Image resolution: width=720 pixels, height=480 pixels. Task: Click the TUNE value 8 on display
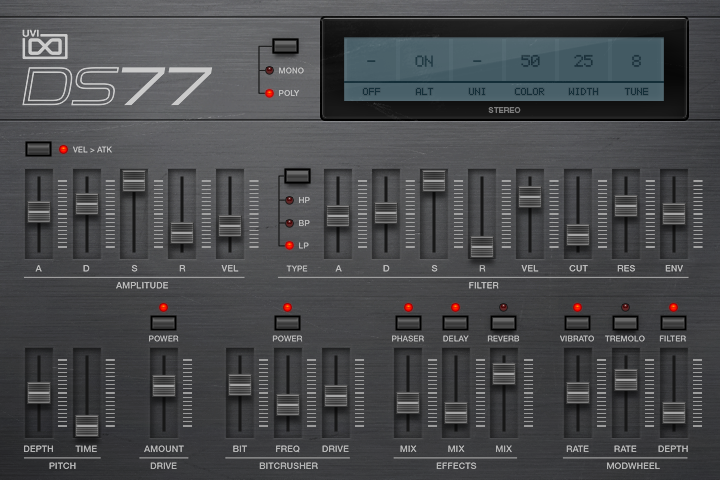pos(636,61)
